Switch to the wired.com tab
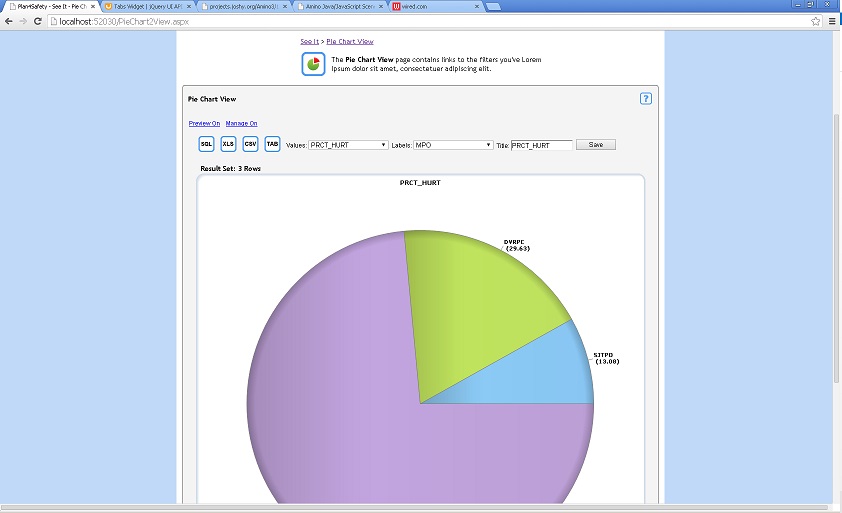 coord(435,6)
